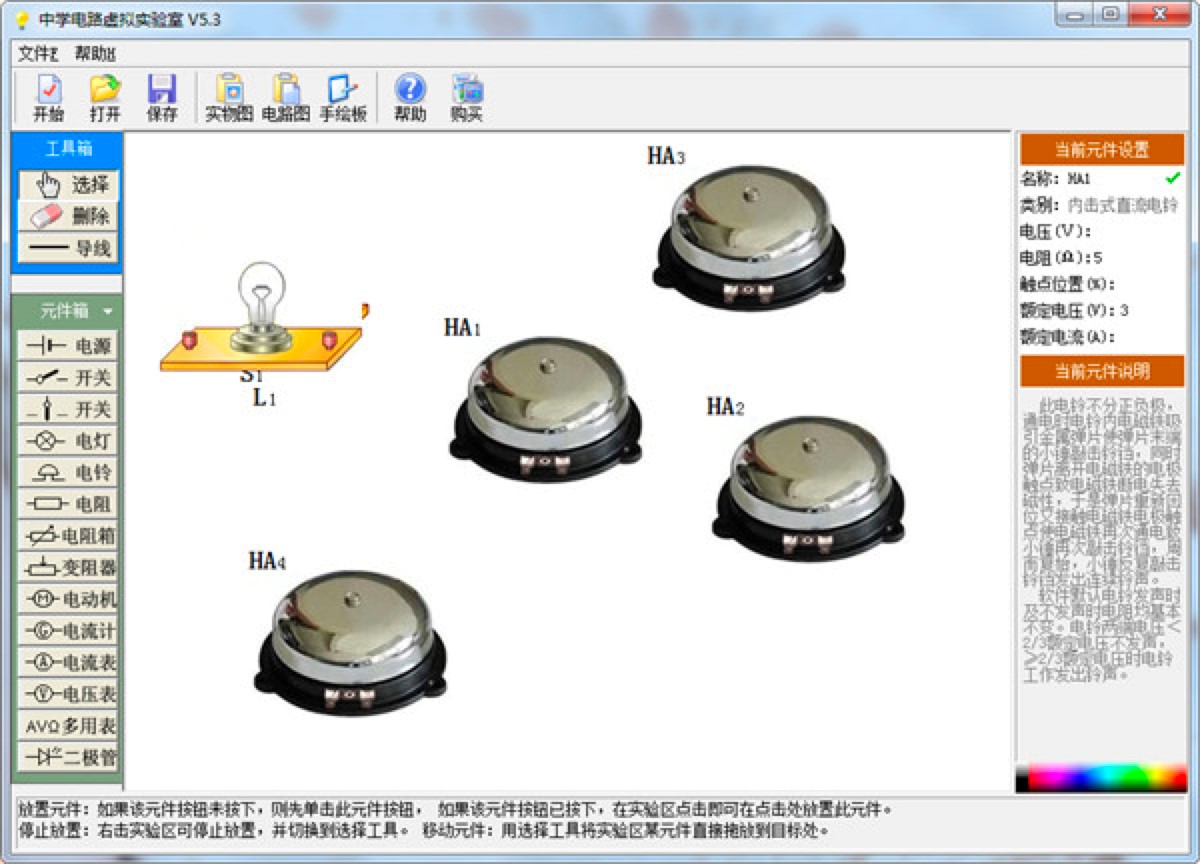Pick the 电源 battery component
This screenshot has height=864, width=1200.
coord(68,347)
